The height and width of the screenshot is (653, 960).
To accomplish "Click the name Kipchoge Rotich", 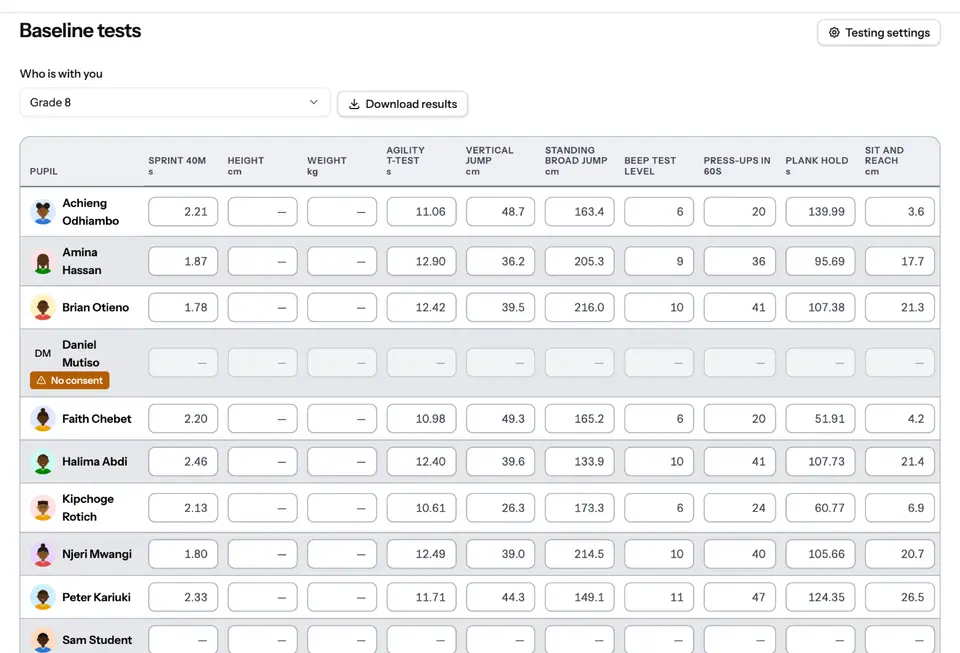I will coord(88,508).
